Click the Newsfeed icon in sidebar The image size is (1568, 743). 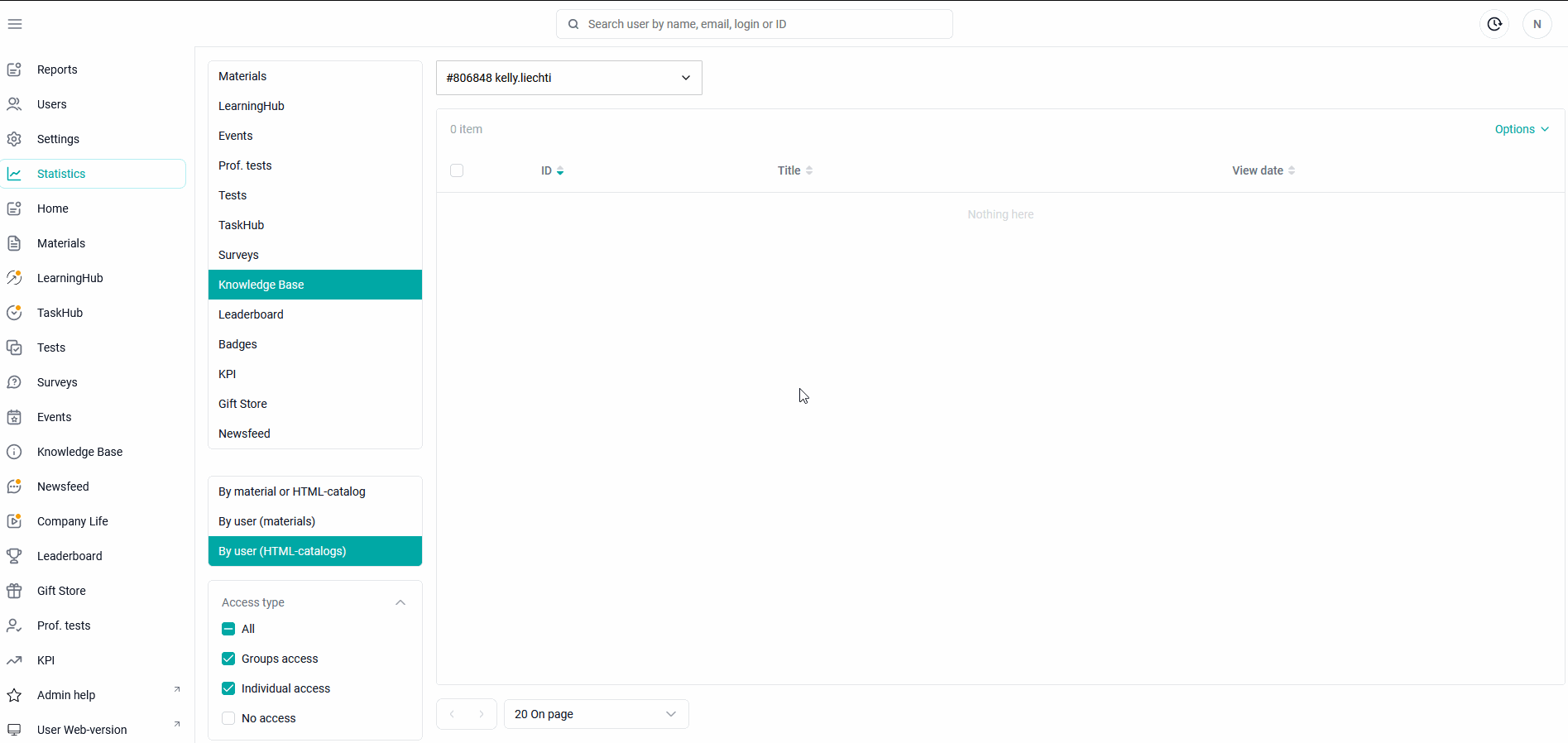(x=14, y=487)
